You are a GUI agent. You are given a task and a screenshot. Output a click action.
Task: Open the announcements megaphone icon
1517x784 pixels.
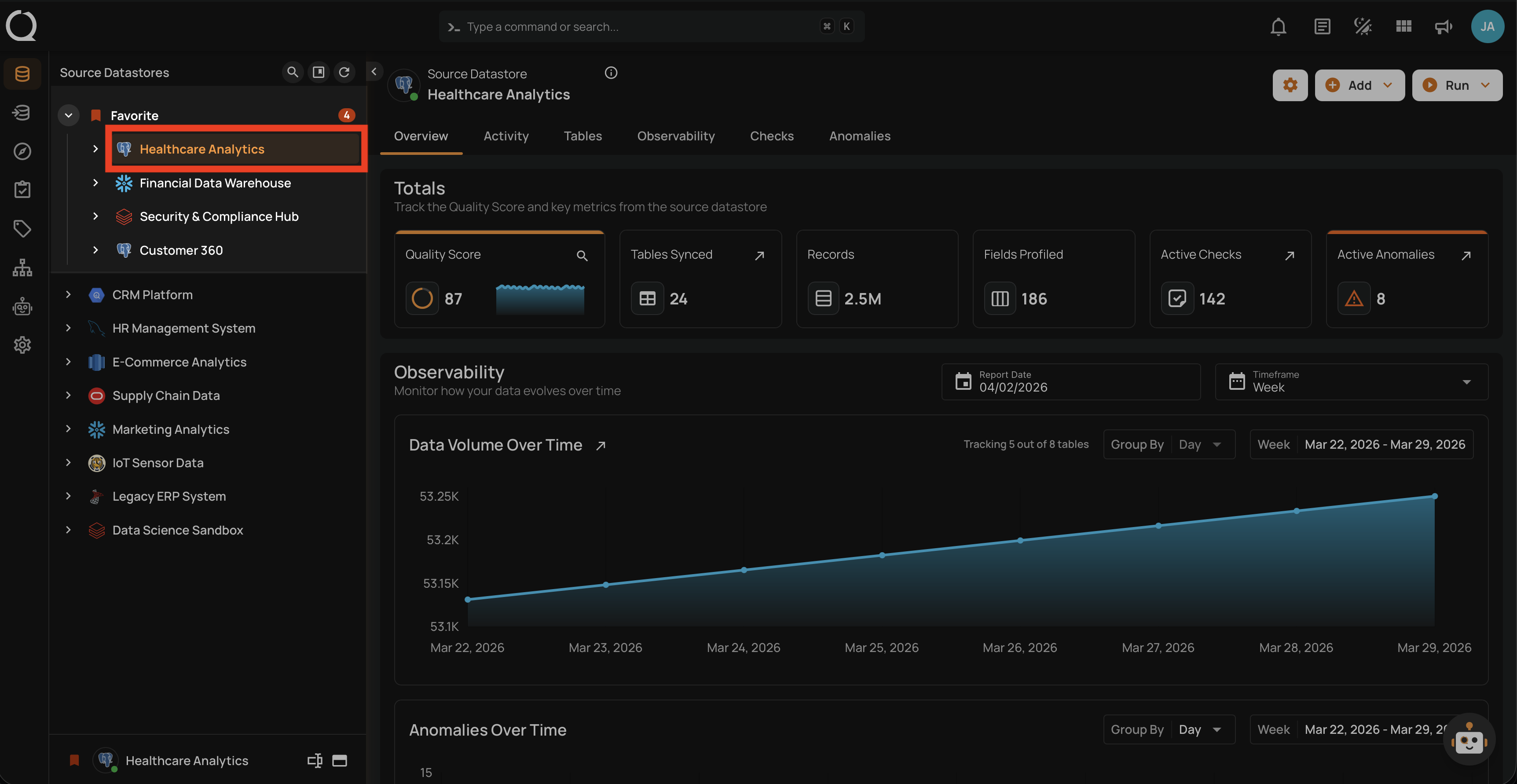tap(1444, 26)
